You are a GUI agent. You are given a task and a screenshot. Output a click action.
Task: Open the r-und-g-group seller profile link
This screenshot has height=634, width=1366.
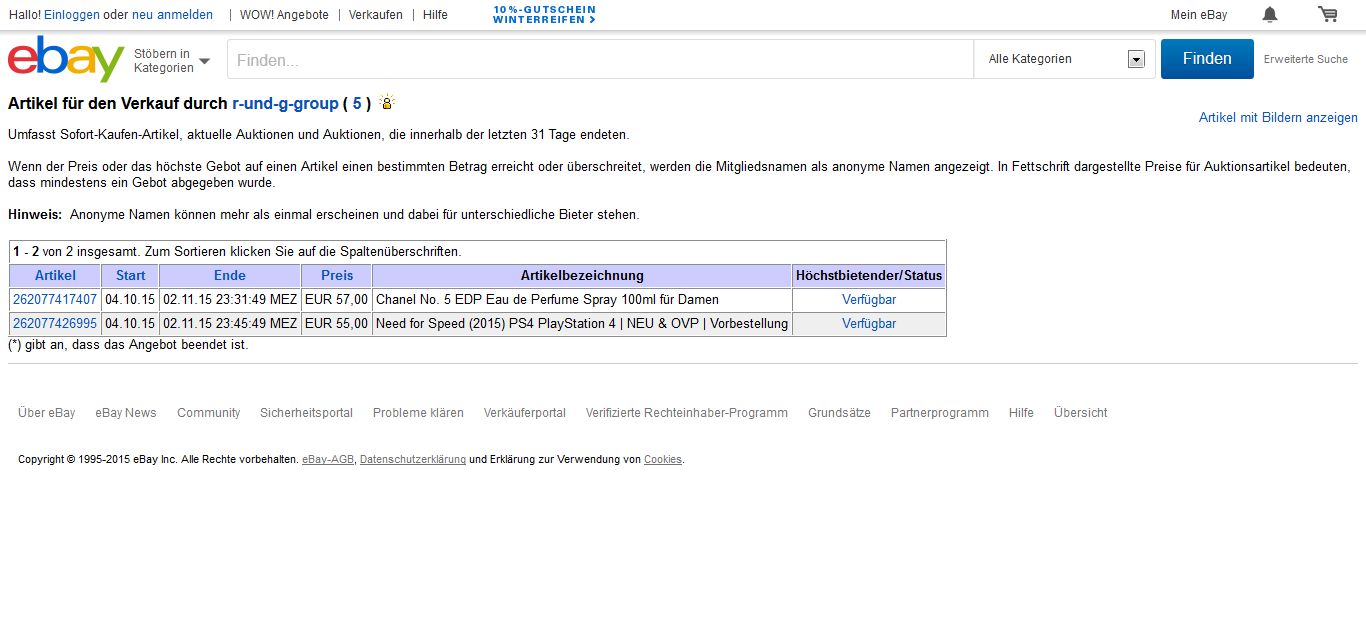tap(285, 103)
